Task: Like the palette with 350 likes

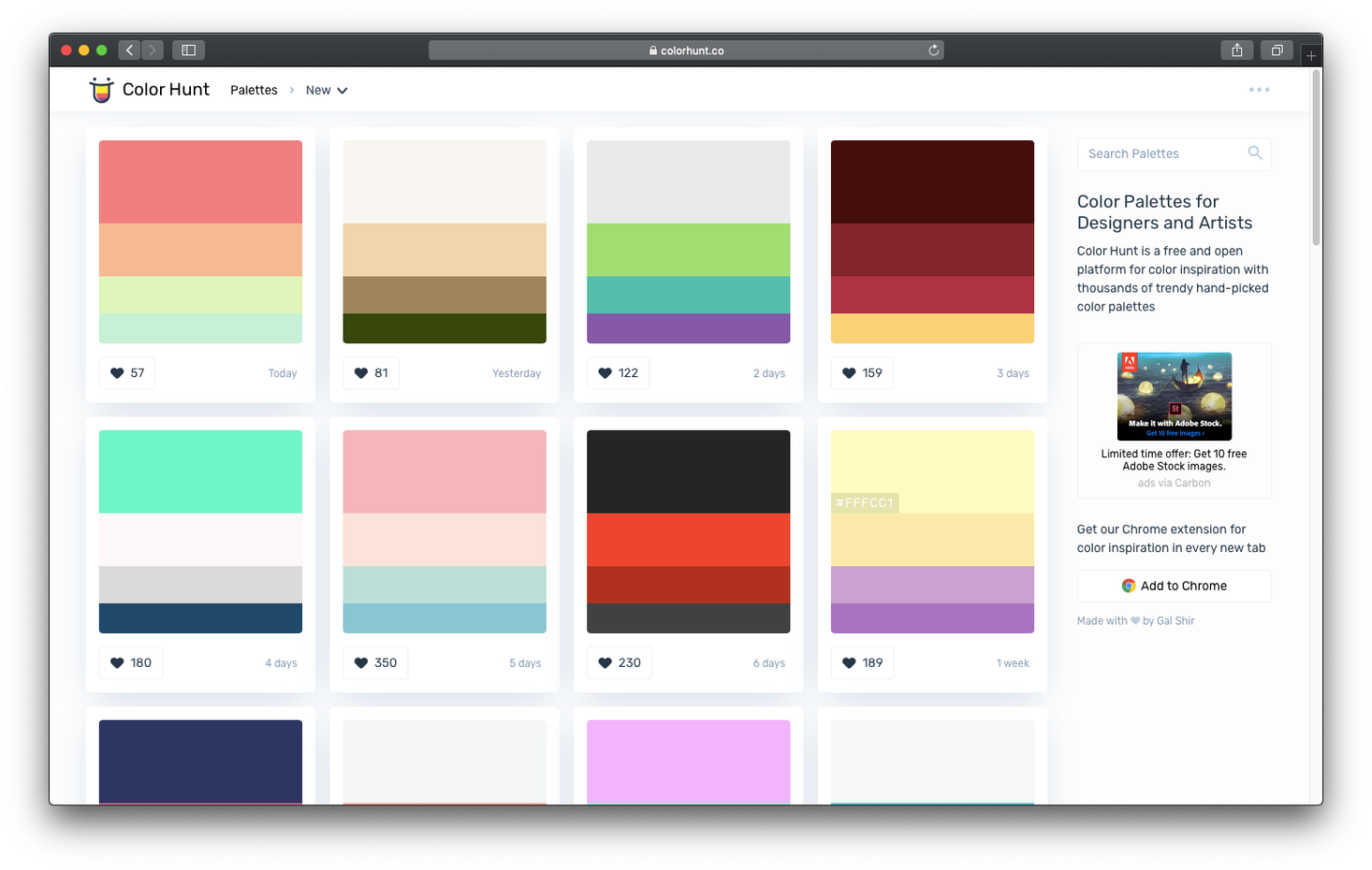Action: click(x=375, y=663)
